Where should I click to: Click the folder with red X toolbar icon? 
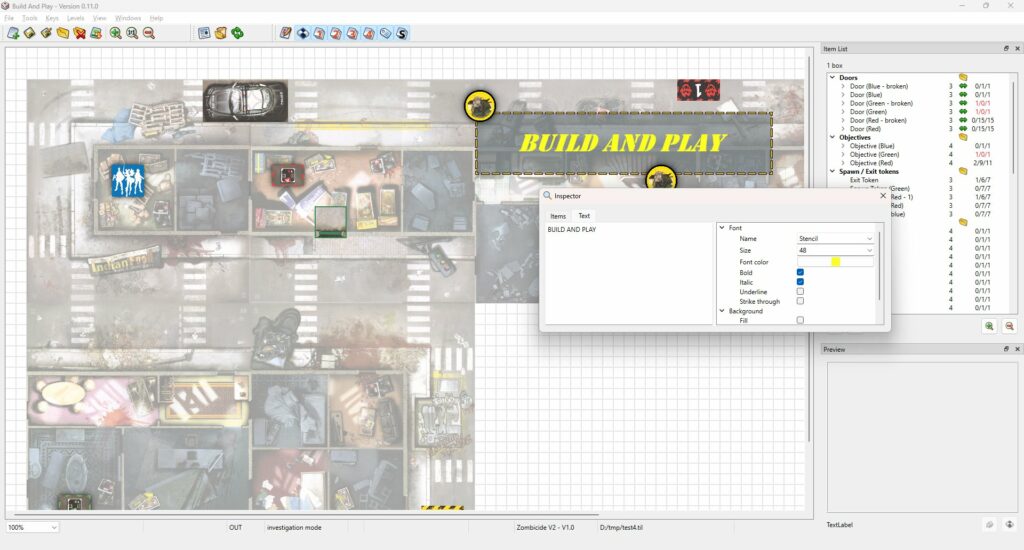coord(80,33)
